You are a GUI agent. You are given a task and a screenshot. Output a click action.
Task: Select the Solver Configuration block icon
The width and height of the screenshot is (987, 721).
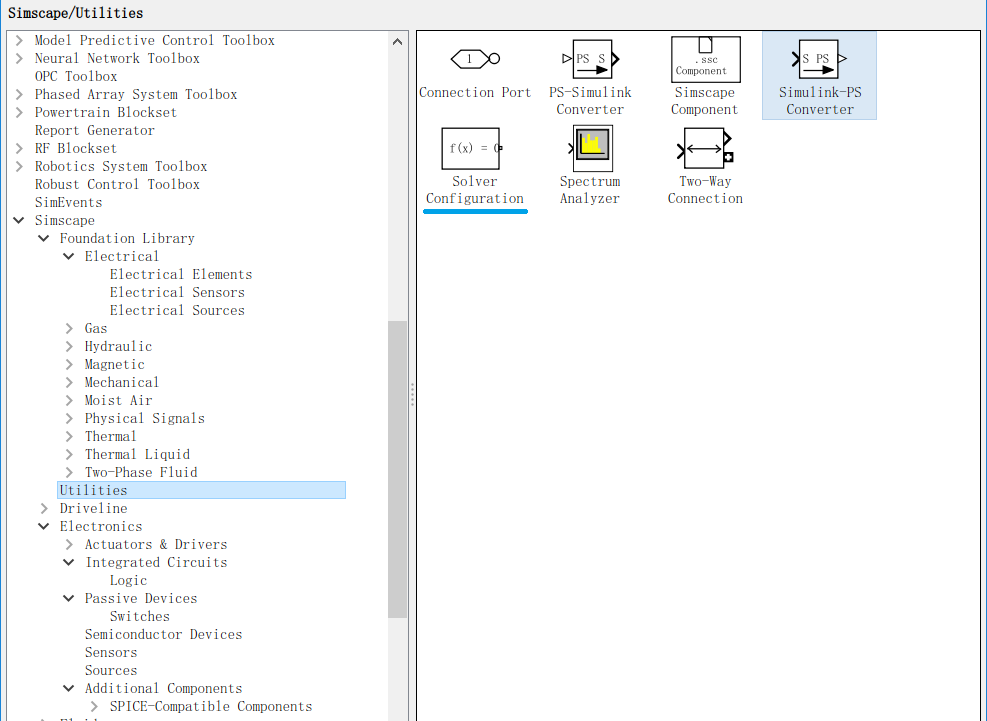pos(471,149)
